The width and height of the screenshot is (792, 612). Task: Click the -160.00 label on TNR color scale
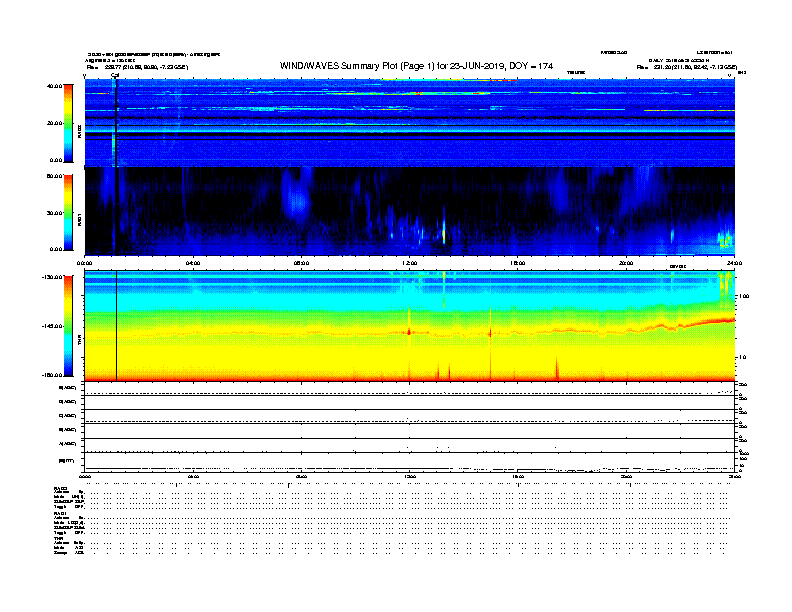click(53, 375)
